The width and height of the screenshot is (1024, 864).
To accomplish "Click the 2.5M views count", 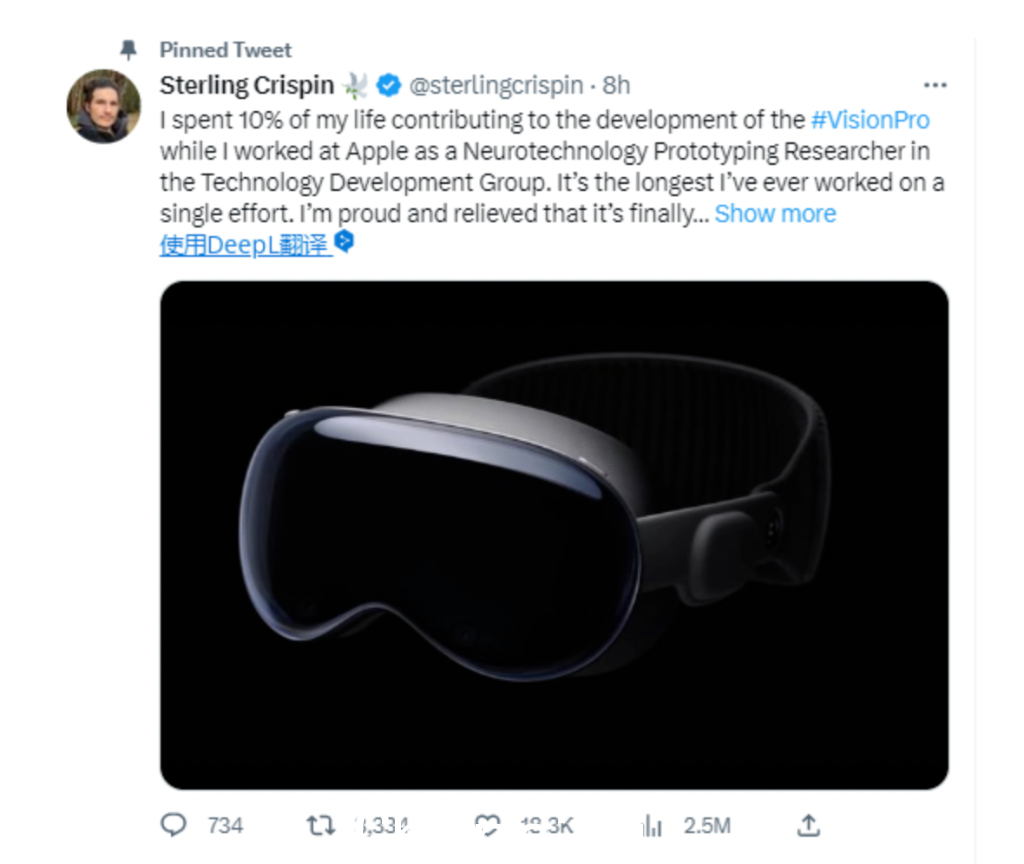I will [707, 825].
